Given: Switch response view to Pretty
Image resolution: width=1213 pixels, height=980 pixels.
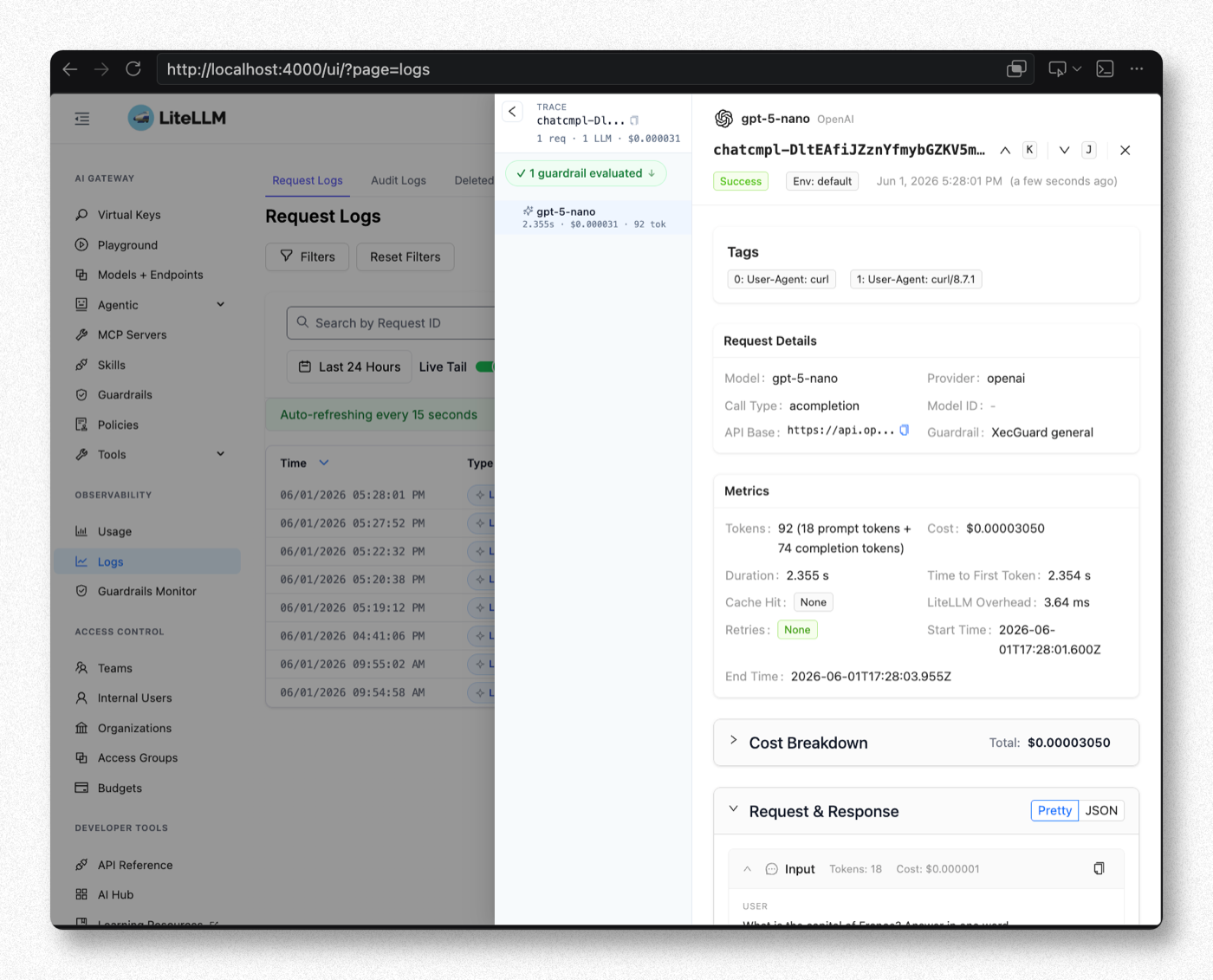Looking at the screenshot, I should tap(1054, 810).
